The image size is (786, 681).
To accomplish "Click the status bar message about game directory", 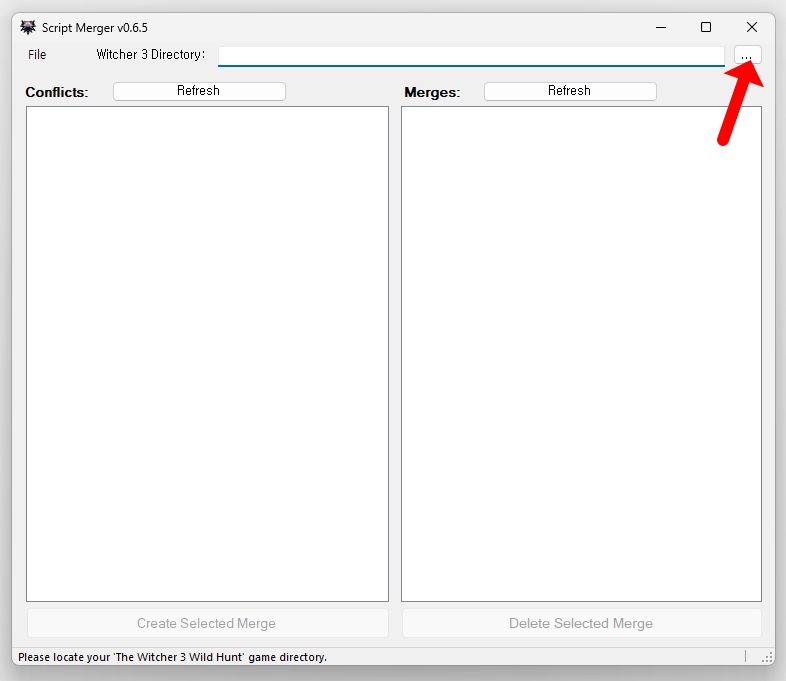I will pyautogui.click(x=172, y=657).
